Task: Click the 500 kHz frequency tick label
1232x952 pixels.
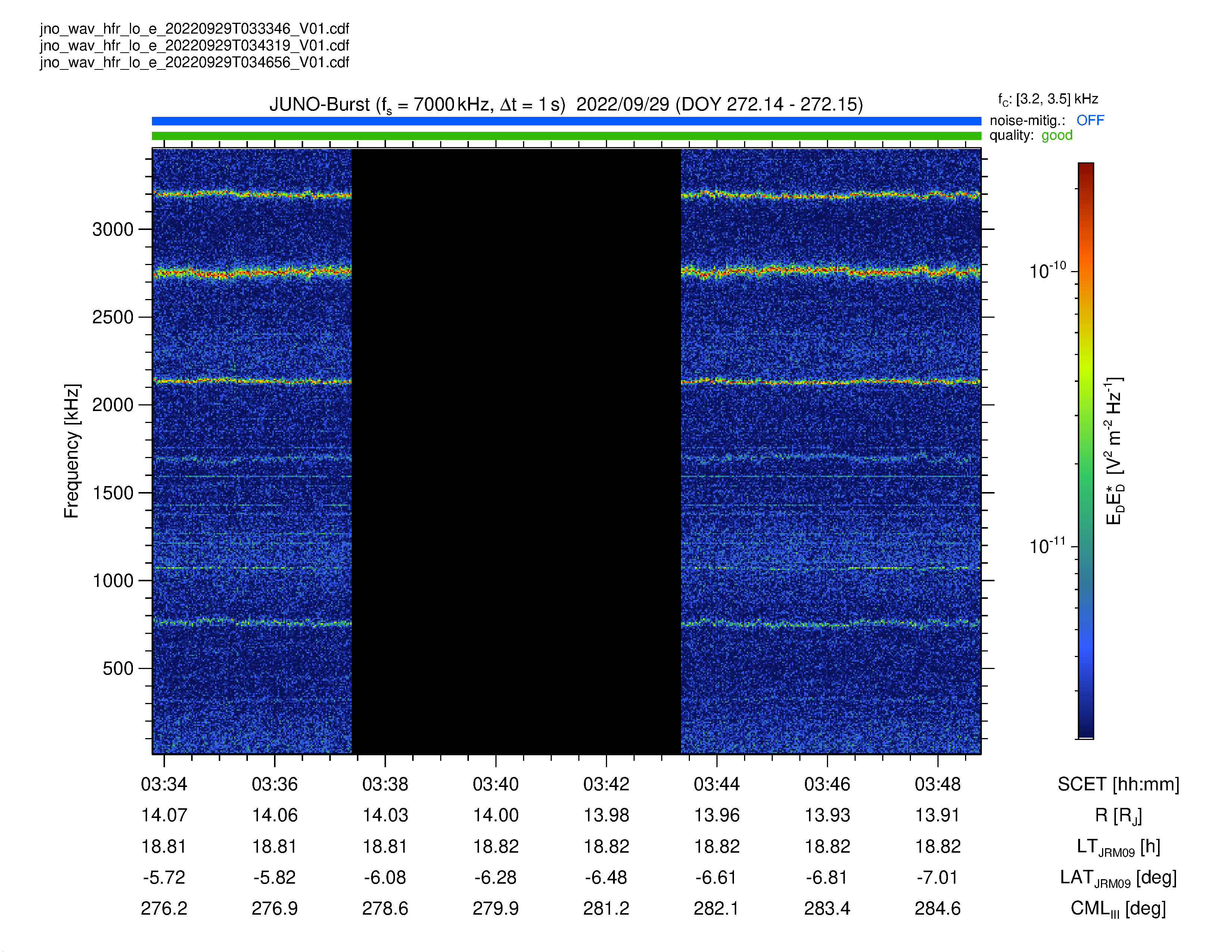Action: (118, 668)
